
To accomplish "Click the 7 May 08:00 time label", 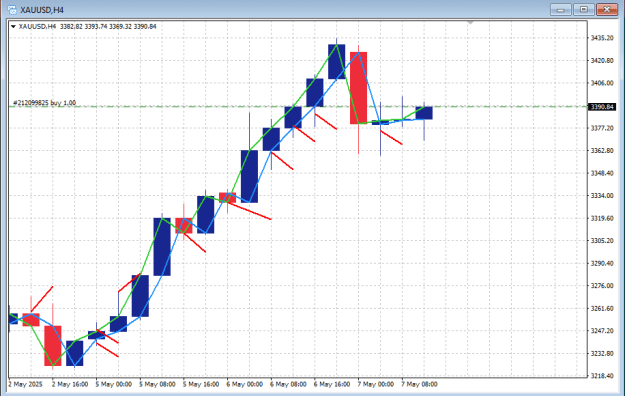I will [x=419, y=384].
